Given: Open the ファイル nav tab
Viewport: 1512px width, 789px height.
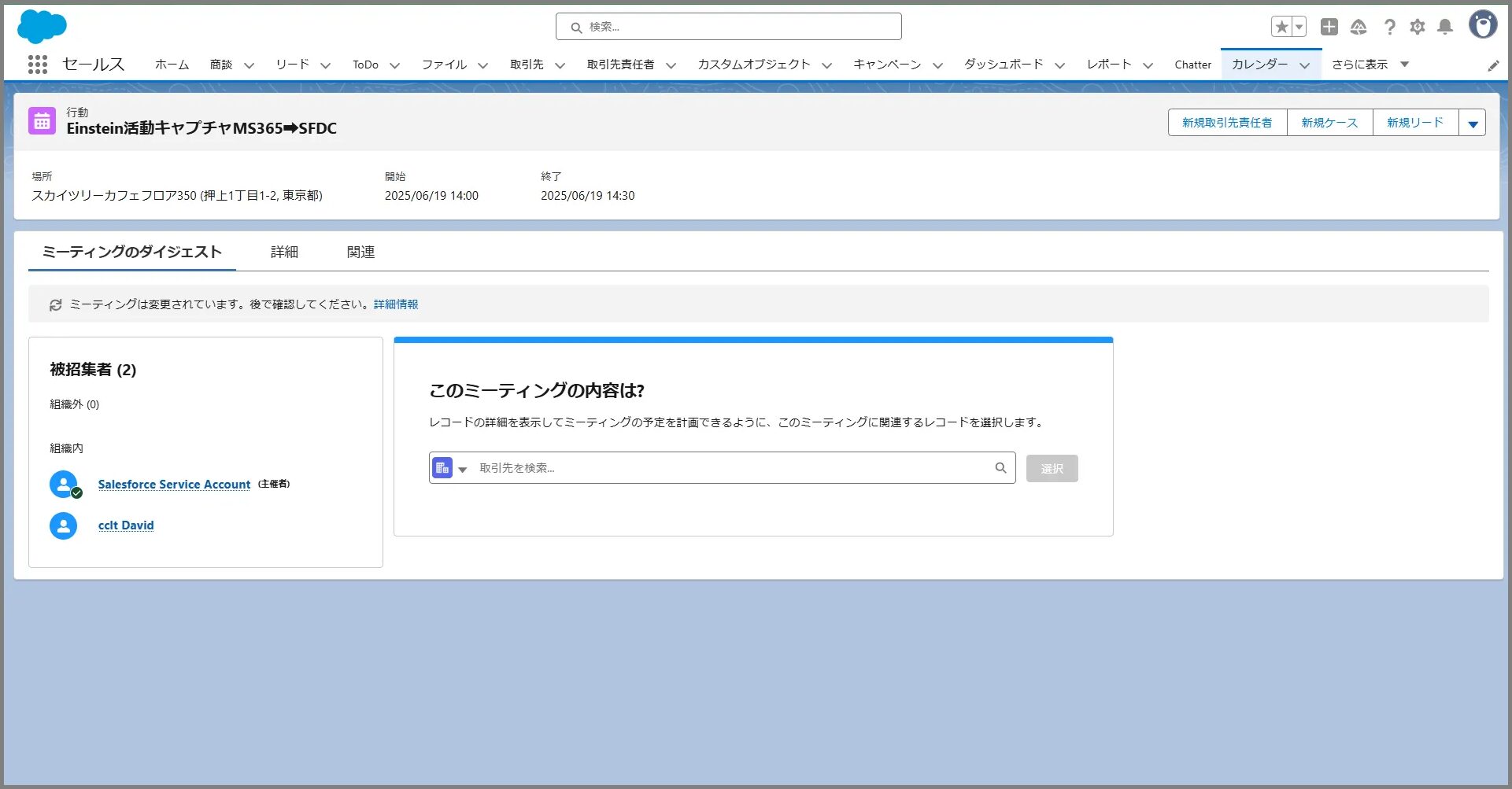Looking at the screenshot, I should (x=445, y=65).
